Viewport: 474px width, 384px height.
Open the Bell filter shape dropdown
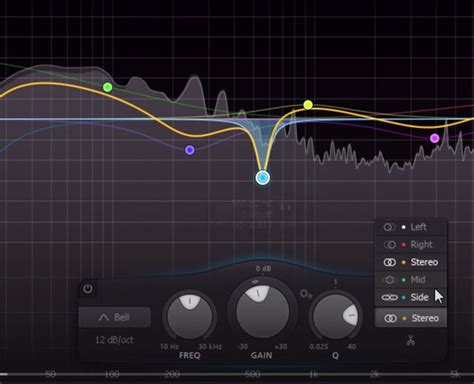[x=115, y=317]
